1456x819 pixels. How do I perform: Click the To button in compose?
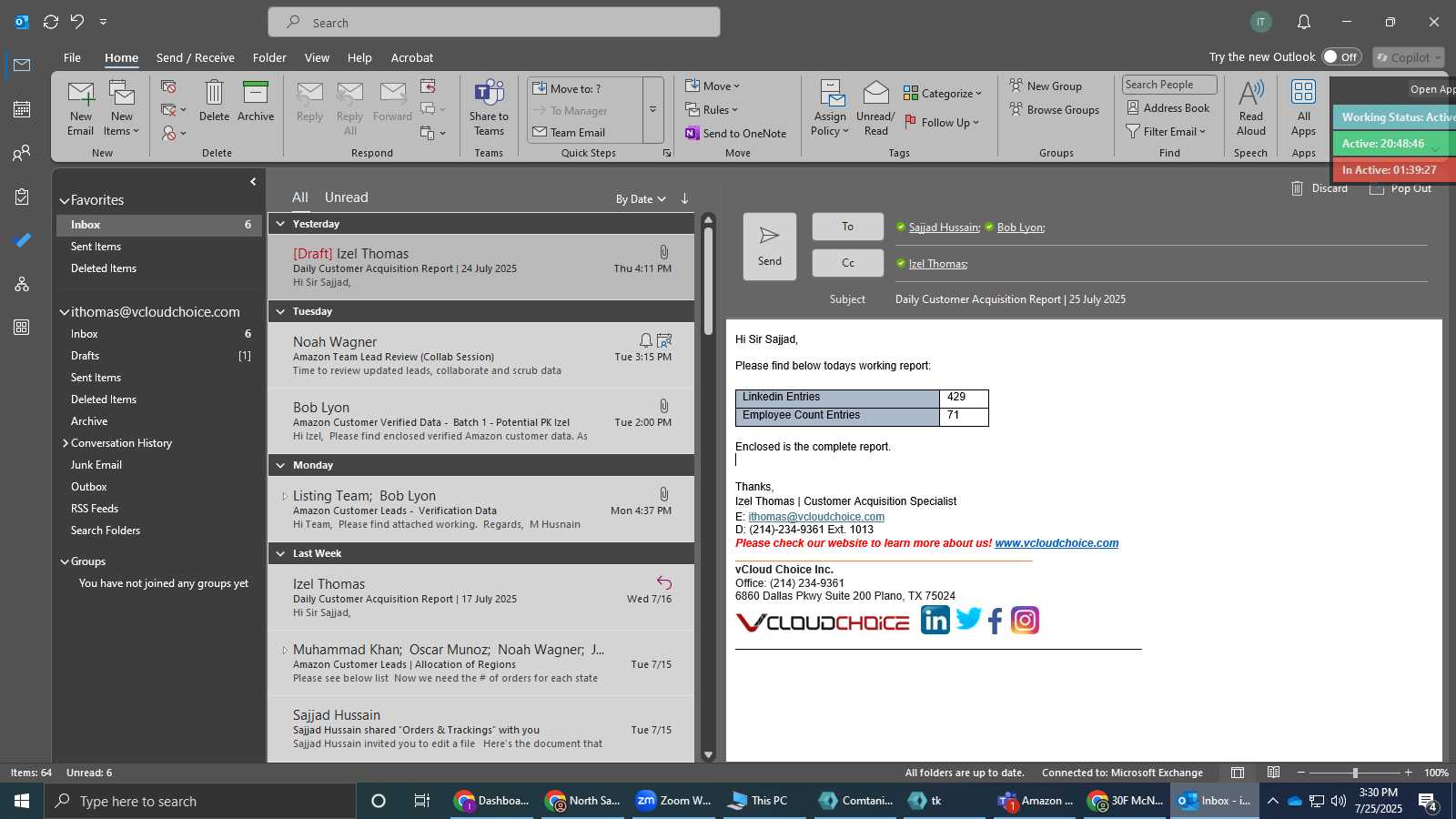tap(847, 227)
